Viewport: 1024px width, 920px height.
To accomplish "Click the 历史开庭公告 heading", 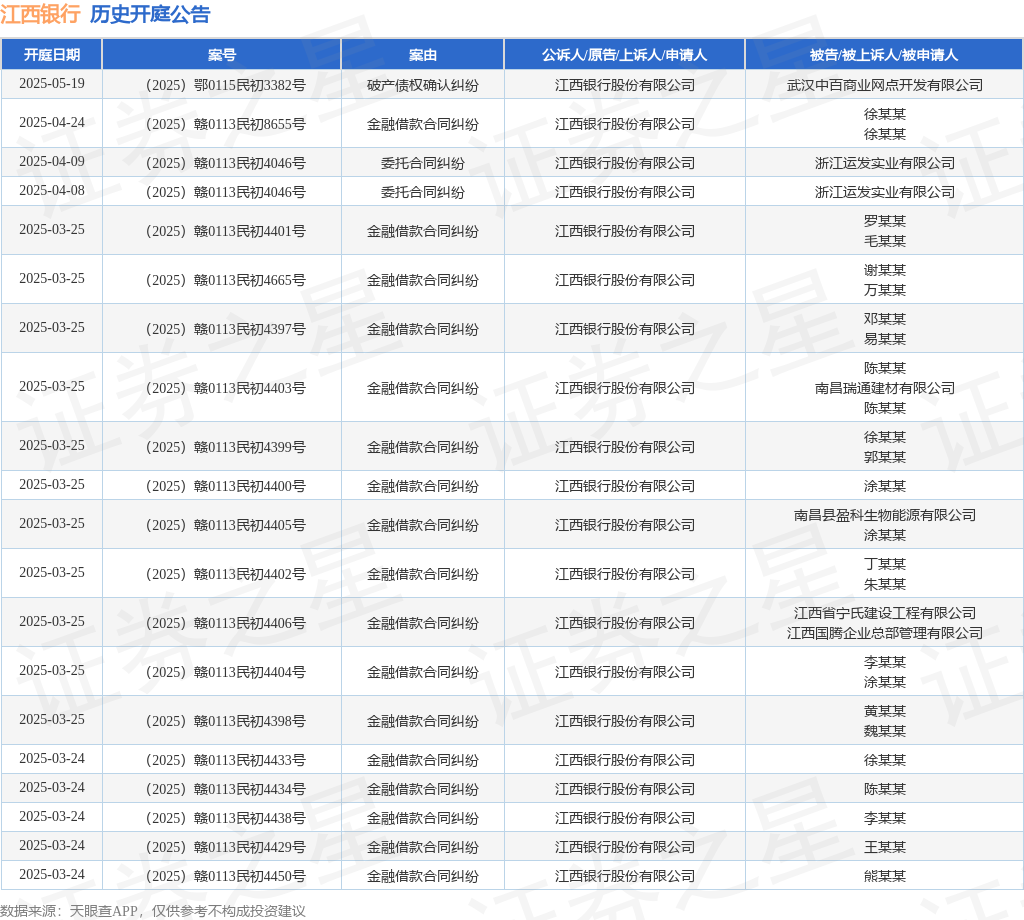I will pyautogui.click(x=150, y=14).
